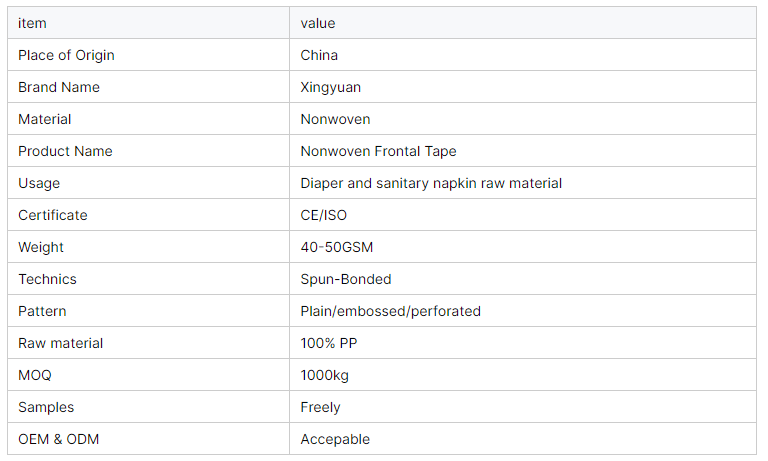Click the "1000kg" MOQ value

click(325, 375)
